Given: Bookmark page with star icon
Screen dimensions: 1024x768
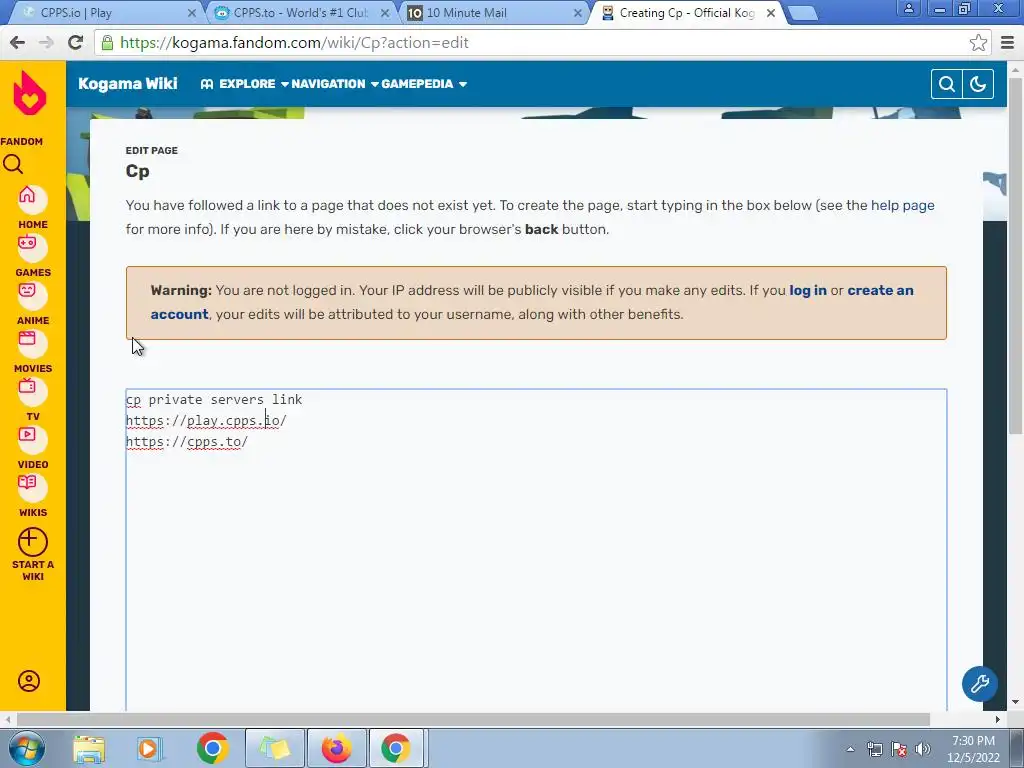Looking at the screenshot, I should coord(978,43).
